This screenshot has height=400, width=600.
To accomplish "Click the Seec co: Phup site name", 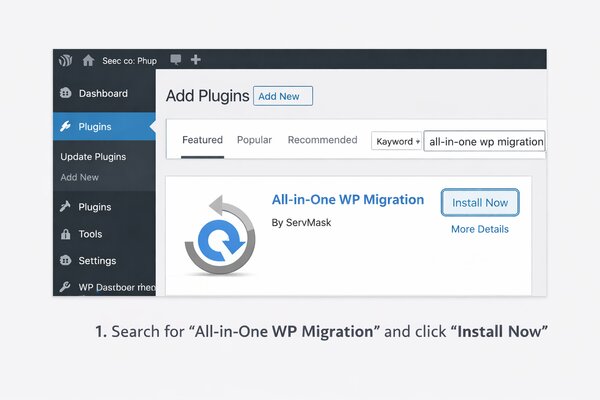I will coord(129,61).
